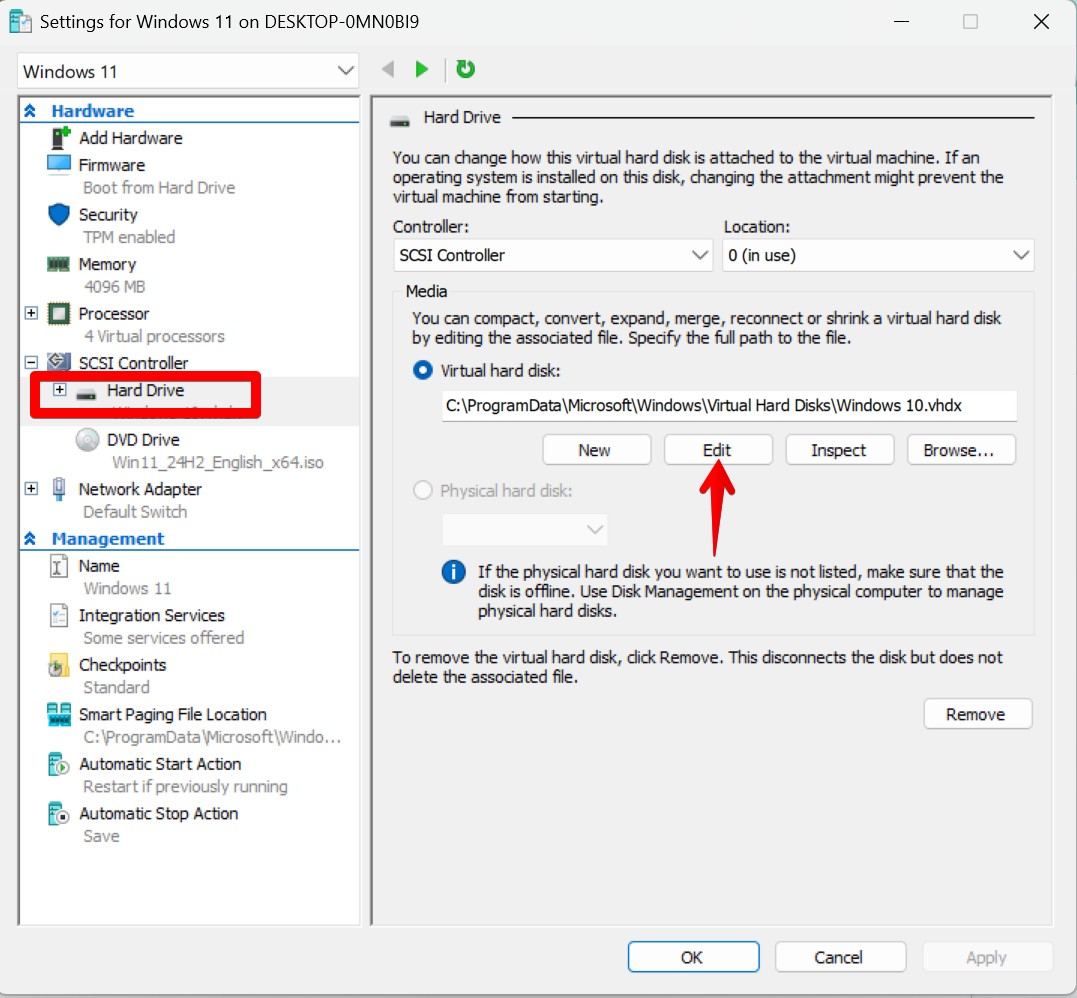Open the Location 0 (in use) dropdown
This screenshot has width=1077, height=998.
[878, 256]
